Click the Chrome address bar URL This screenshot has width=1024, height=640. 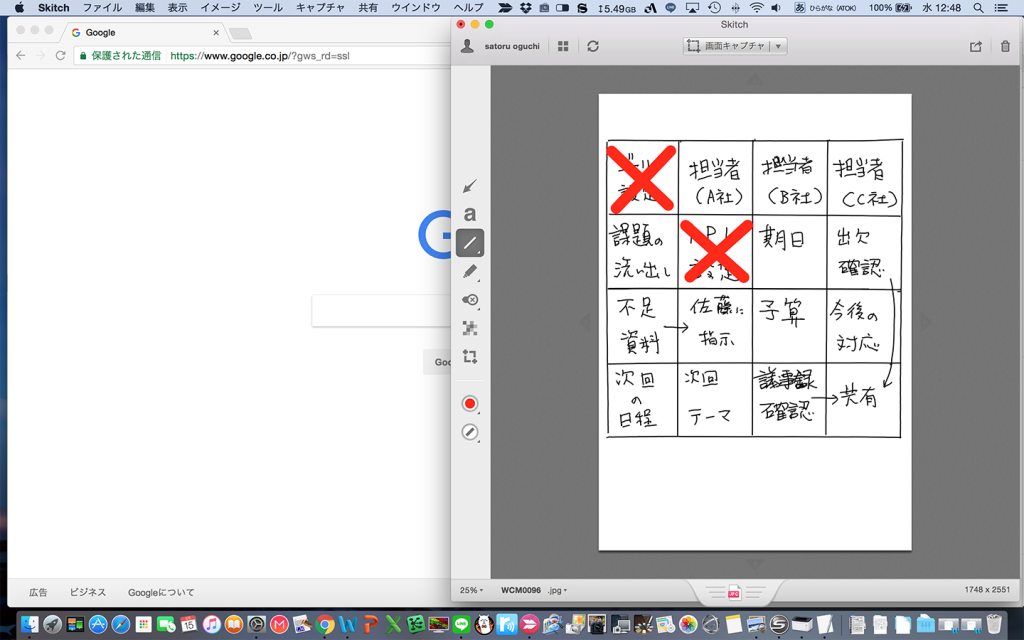260,56
